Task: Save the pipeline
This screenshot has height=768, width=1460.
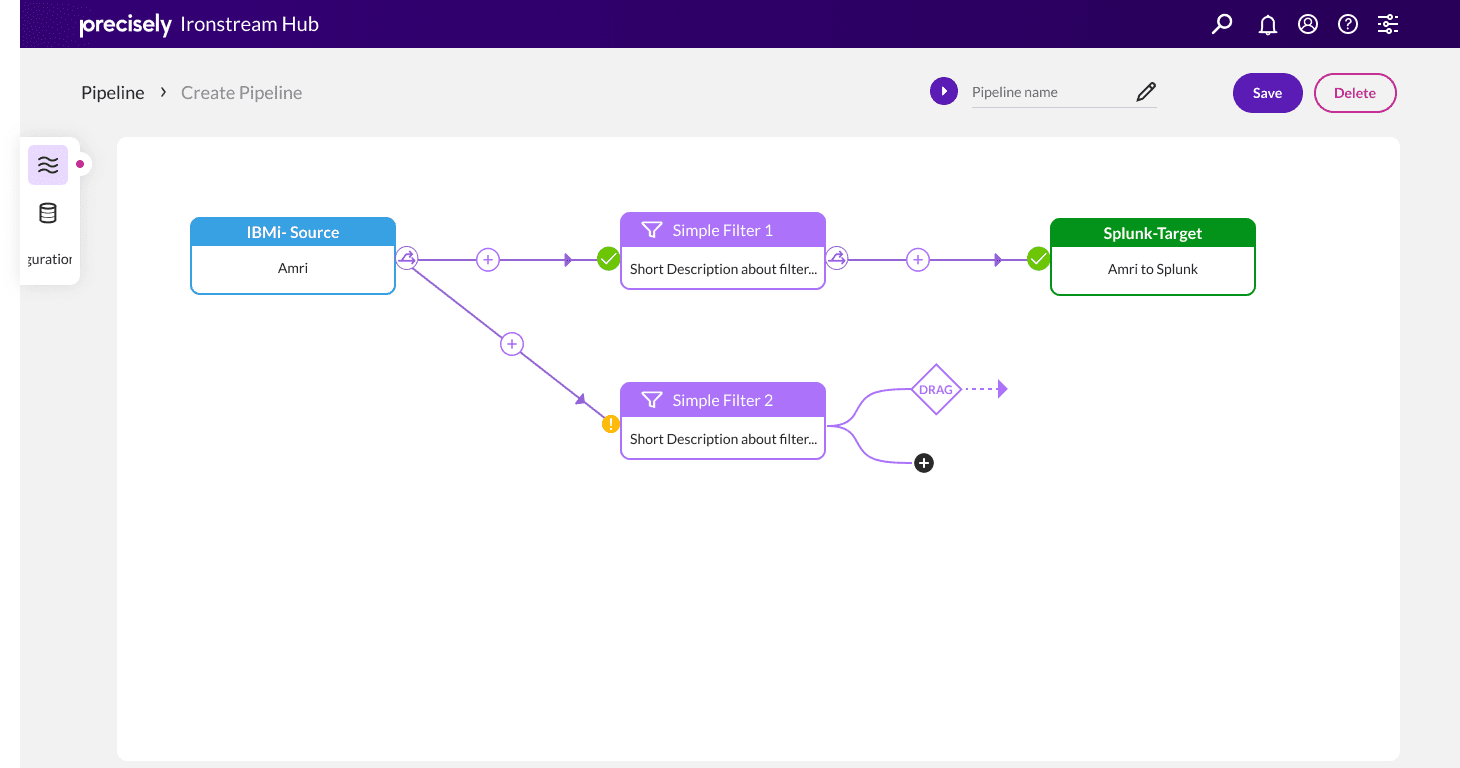Action: click(1267, 93)
